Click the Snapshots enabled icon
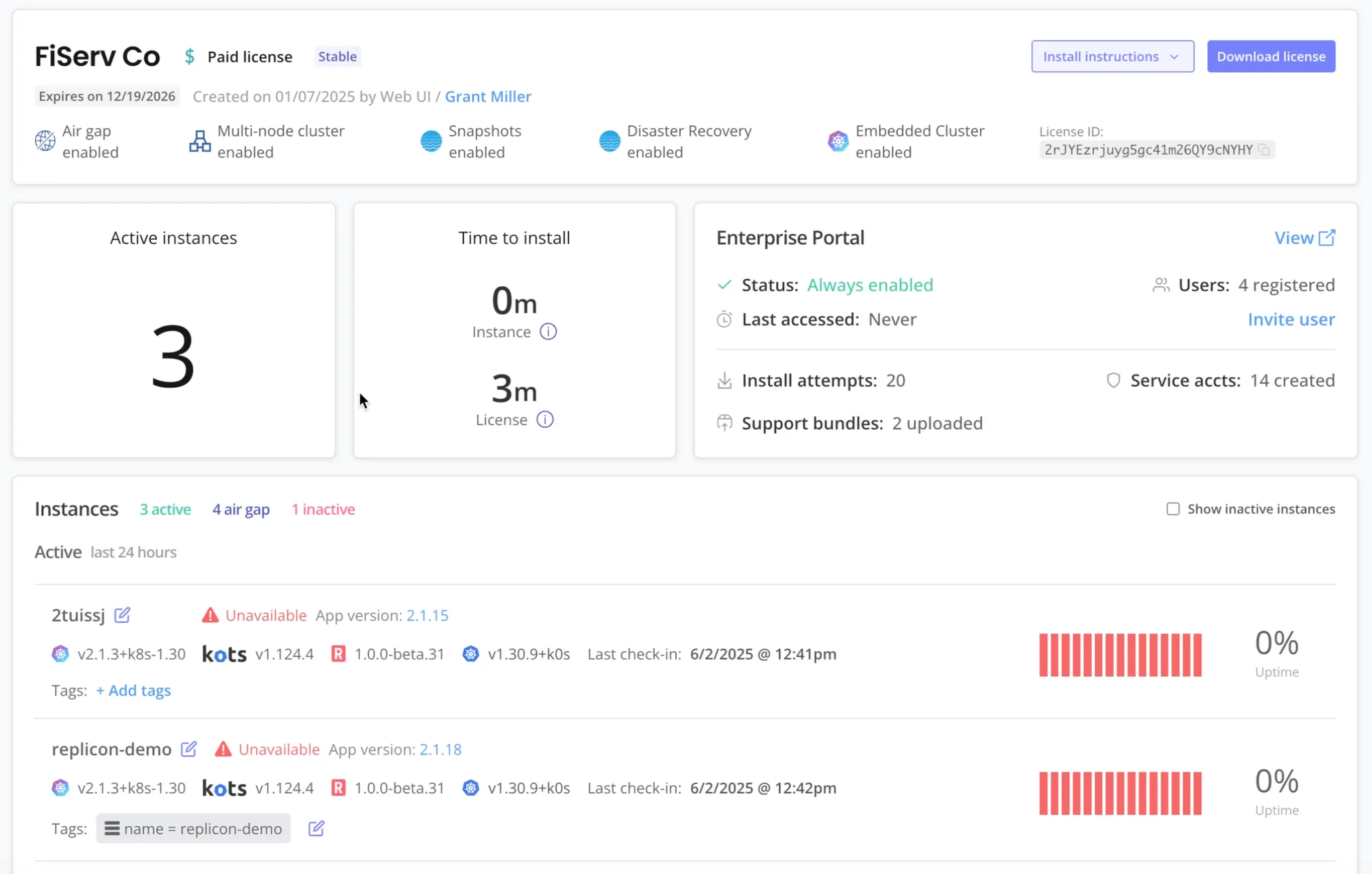Screen dimensions: 1372x874 pos(431,141)
